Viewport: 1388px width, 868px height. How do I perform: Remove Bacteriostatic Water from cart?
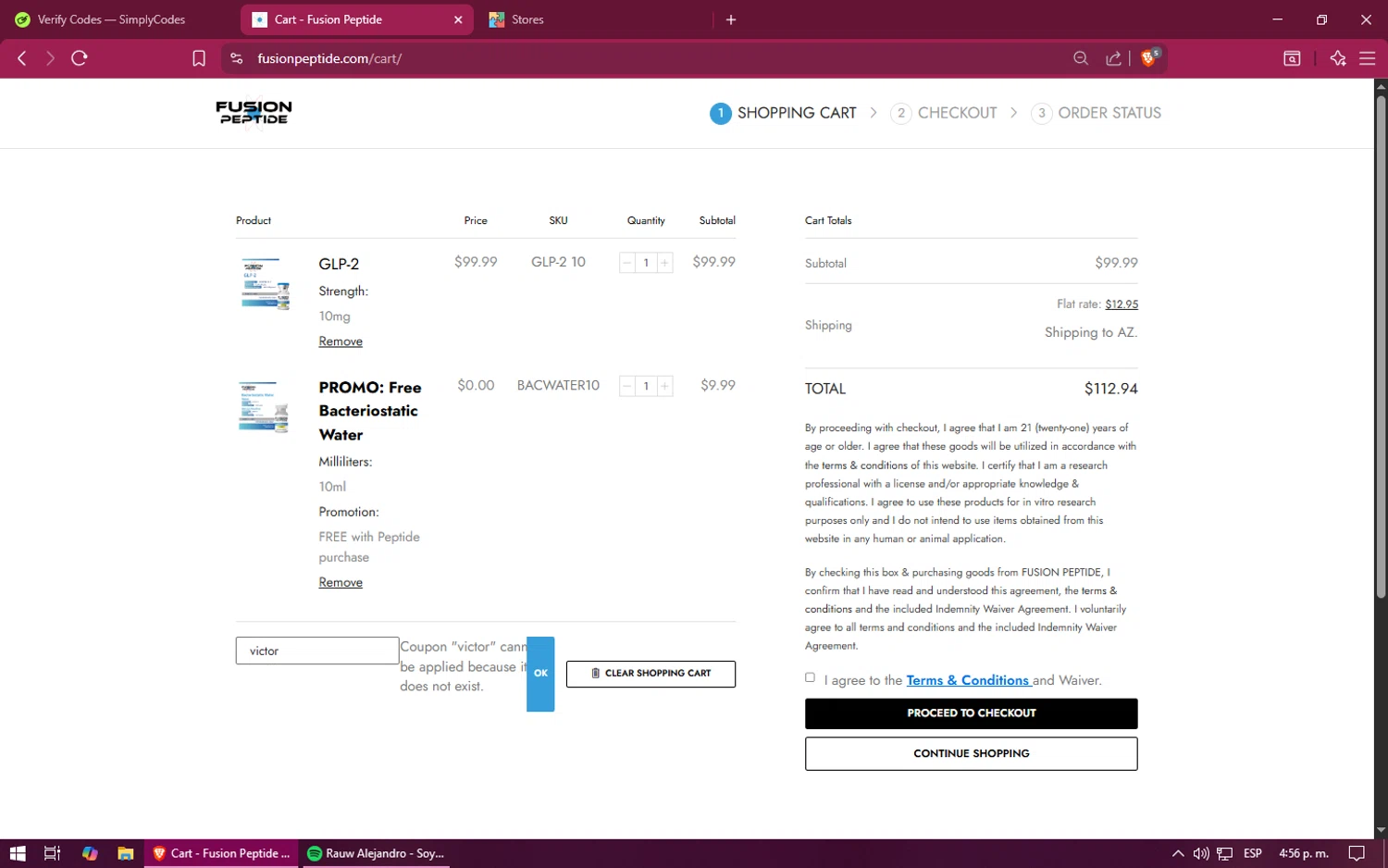(x=341, y=582)
